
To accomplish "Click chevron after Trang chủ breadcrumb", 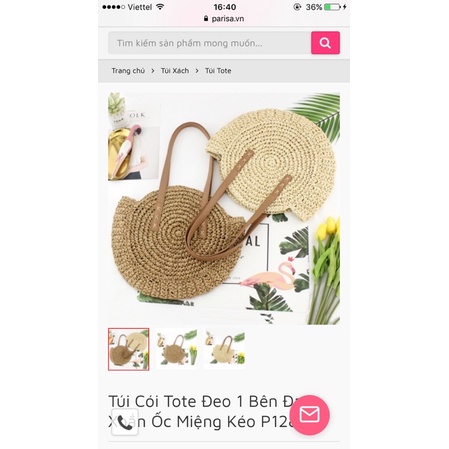I will pyautogui.click(x=153, y=71).
